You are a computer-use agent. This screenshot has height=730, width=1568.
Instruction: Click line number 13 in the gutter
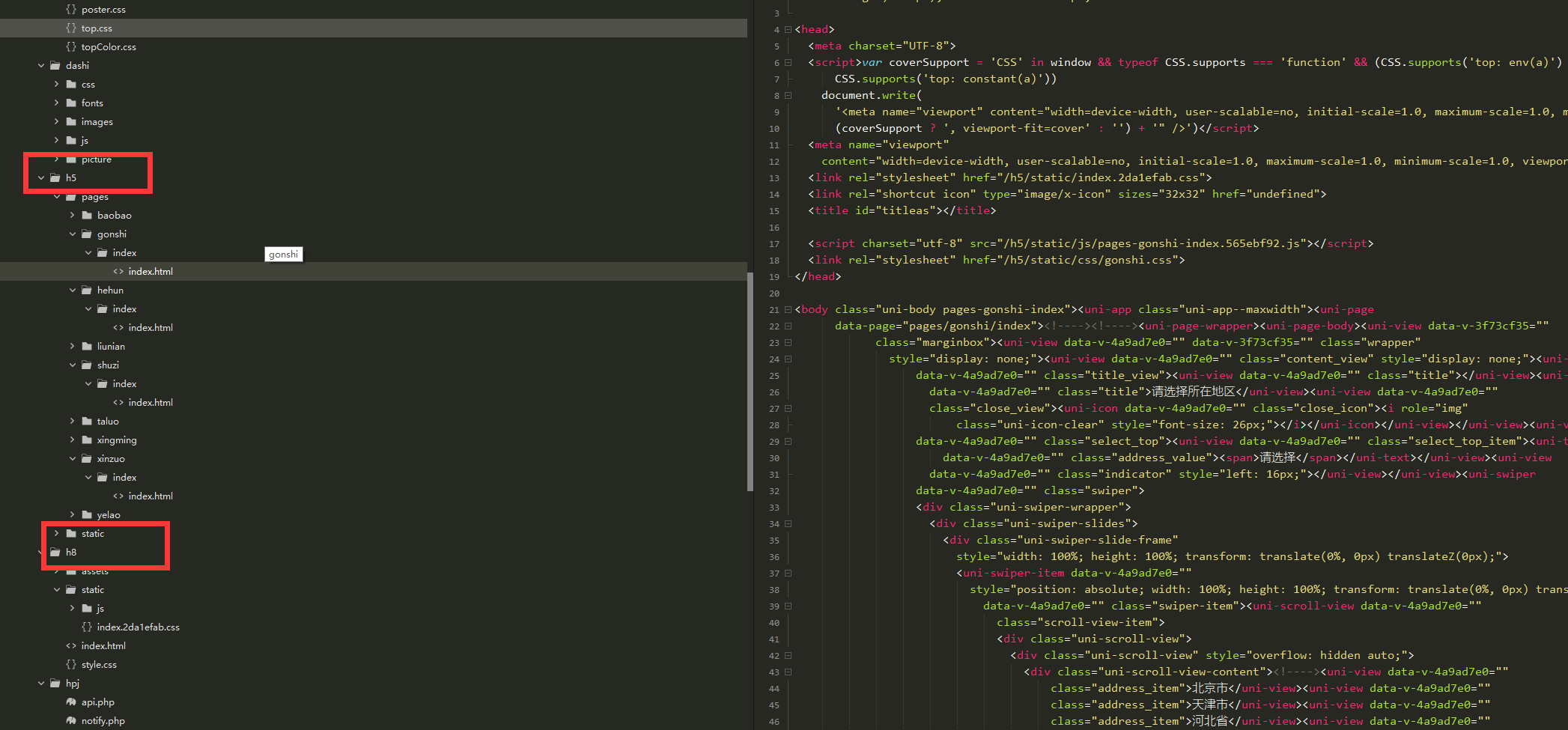pyautogui.click(x=774, y=178)
